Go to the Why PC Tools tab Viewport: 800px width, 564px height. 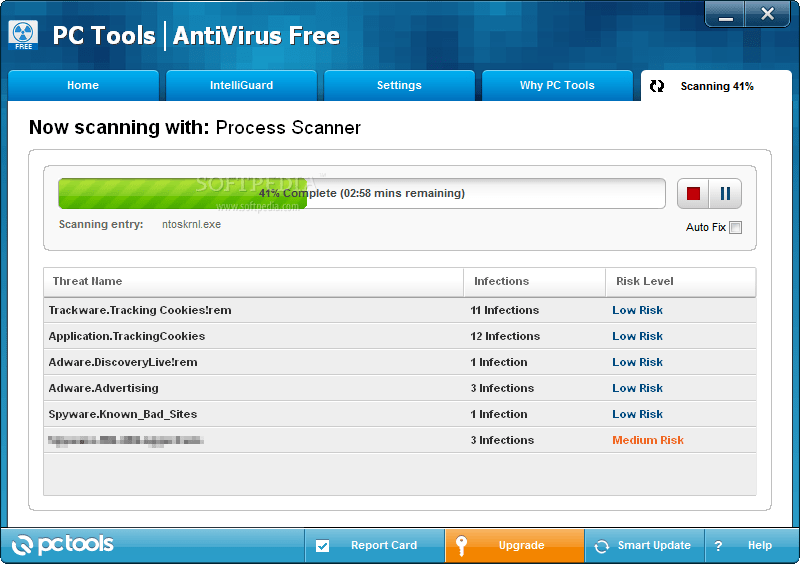(557, 85)
